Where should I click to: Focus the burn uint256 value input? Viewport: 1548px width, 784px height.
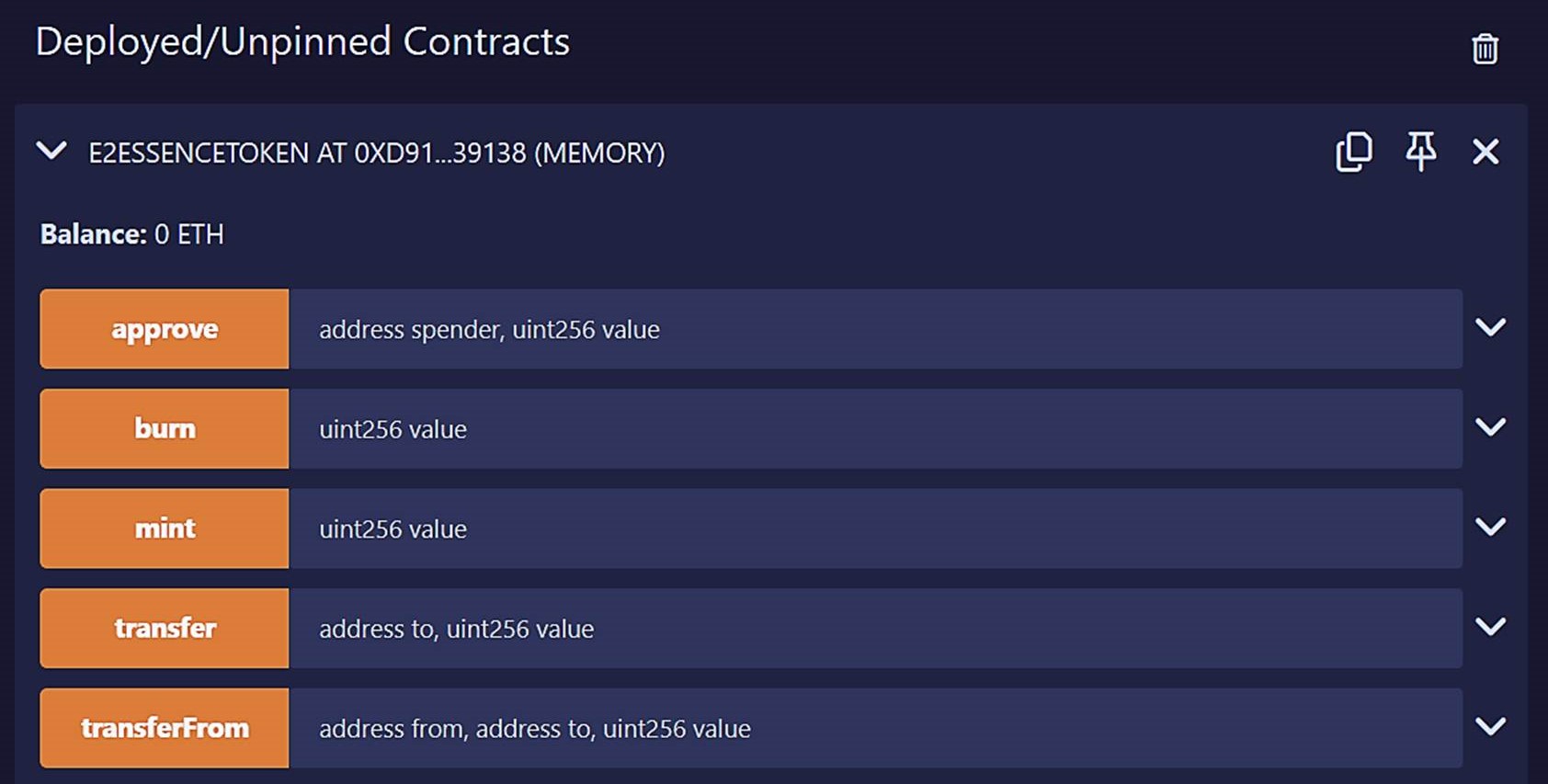point(873,428)
